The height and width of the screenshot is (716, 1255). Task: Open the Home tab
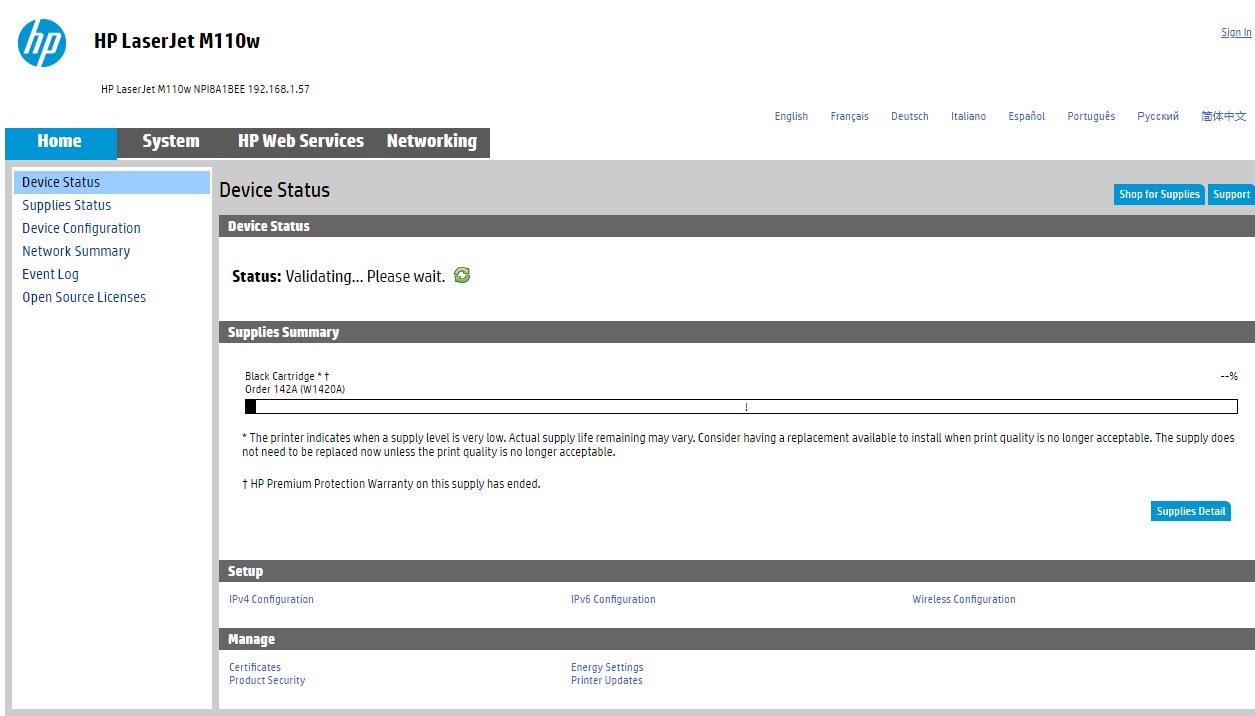click(x=60, y=142)
